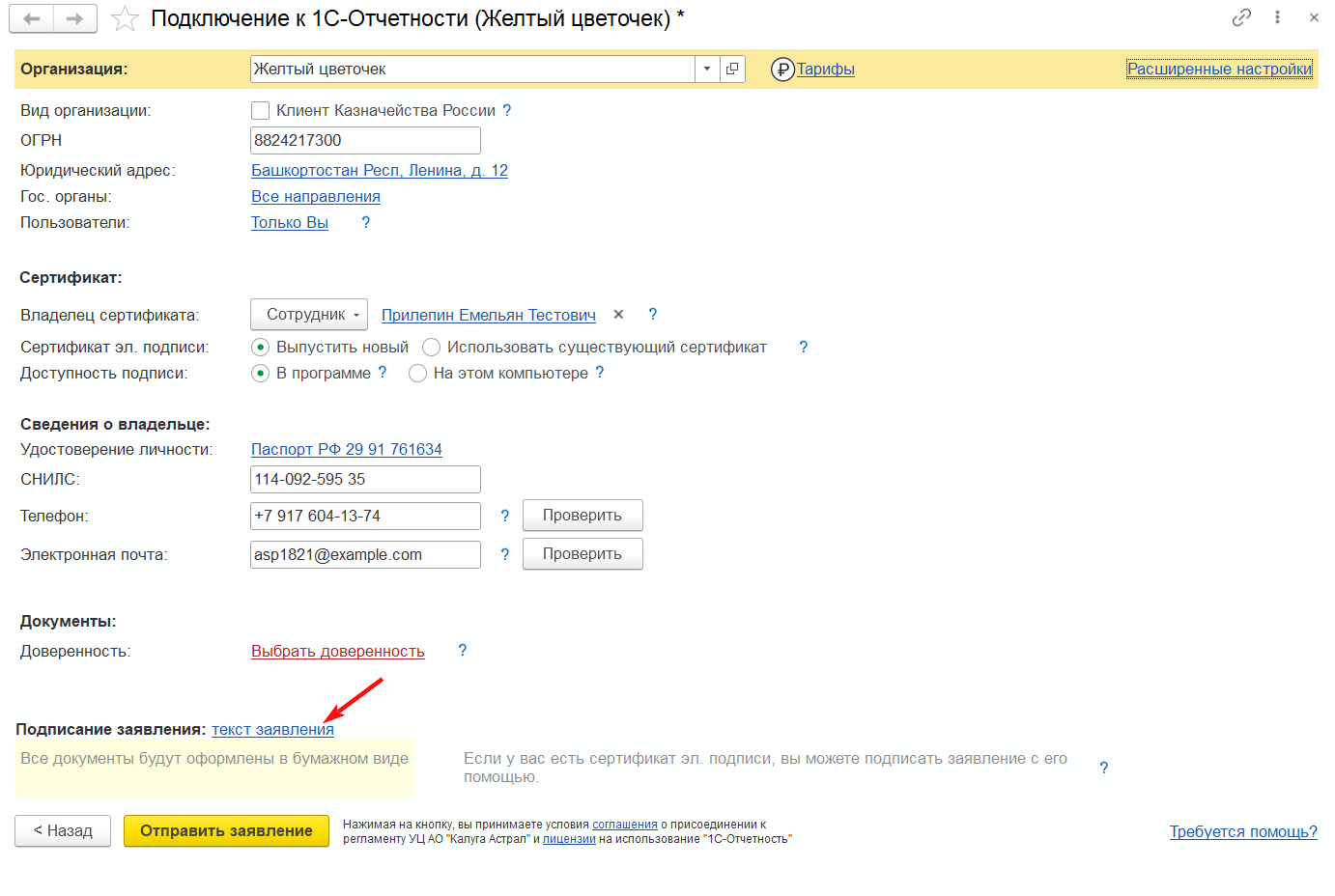This screenshot has height=896, width=1335.
Task: Go back with the left arrow button
Action: click(x=32, y=18)
